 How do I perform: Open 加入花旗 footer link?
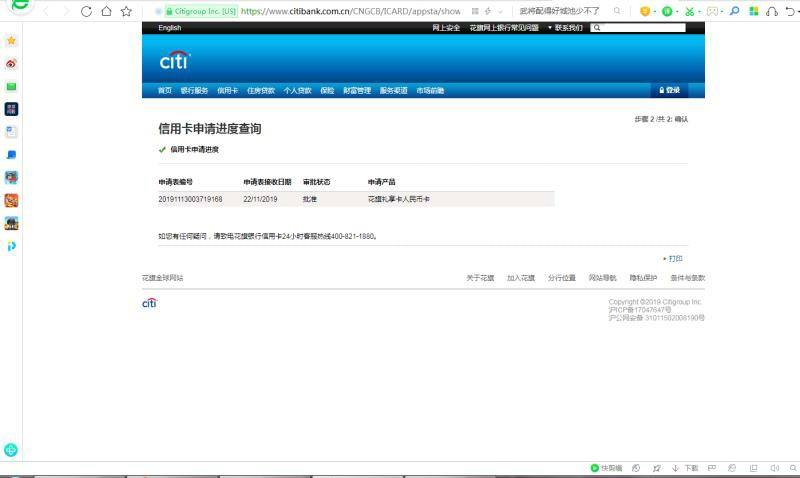click(521, 278)
